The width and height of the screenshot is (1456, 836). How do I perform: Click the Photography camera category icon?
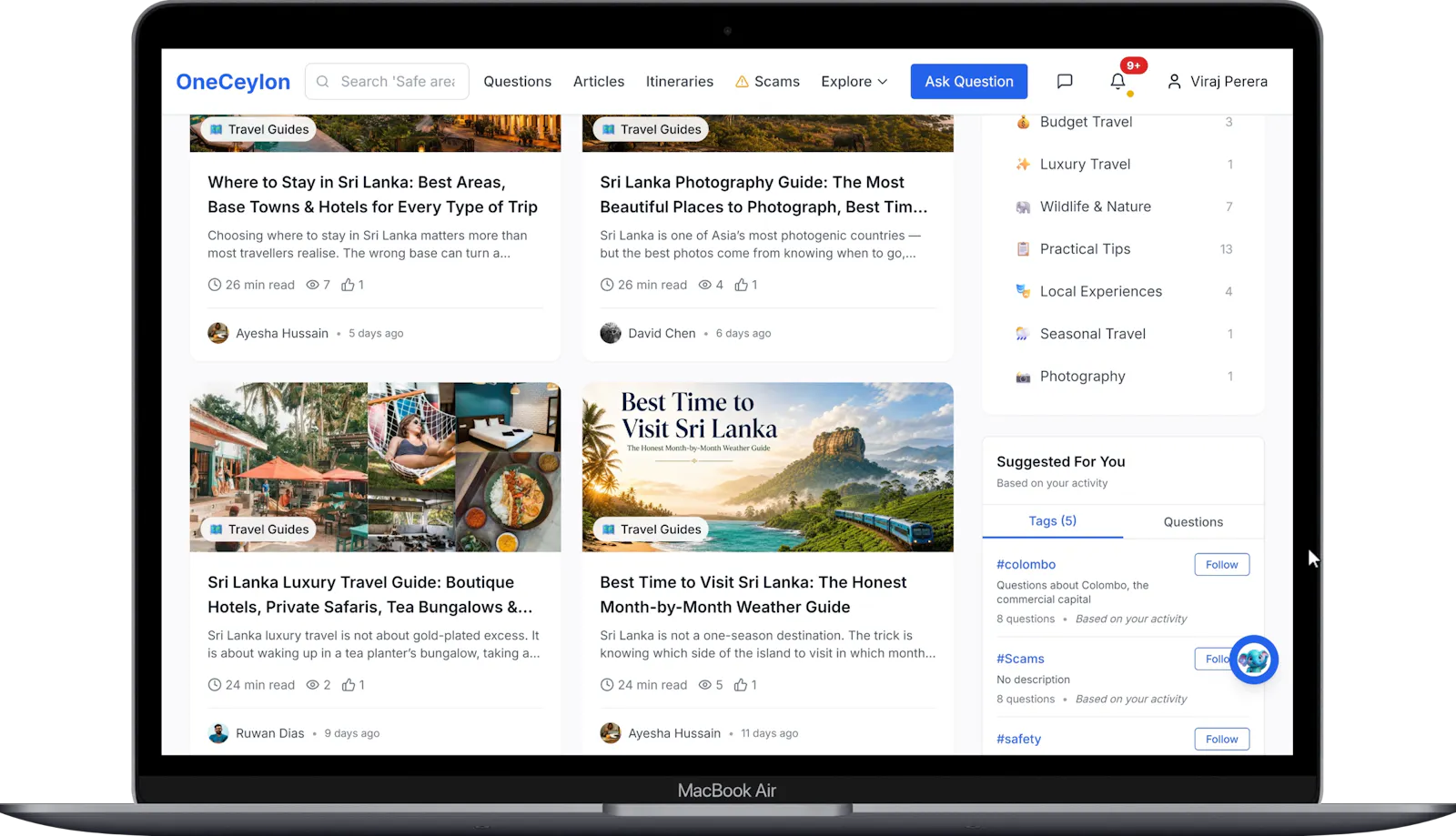pos(1023,377)
